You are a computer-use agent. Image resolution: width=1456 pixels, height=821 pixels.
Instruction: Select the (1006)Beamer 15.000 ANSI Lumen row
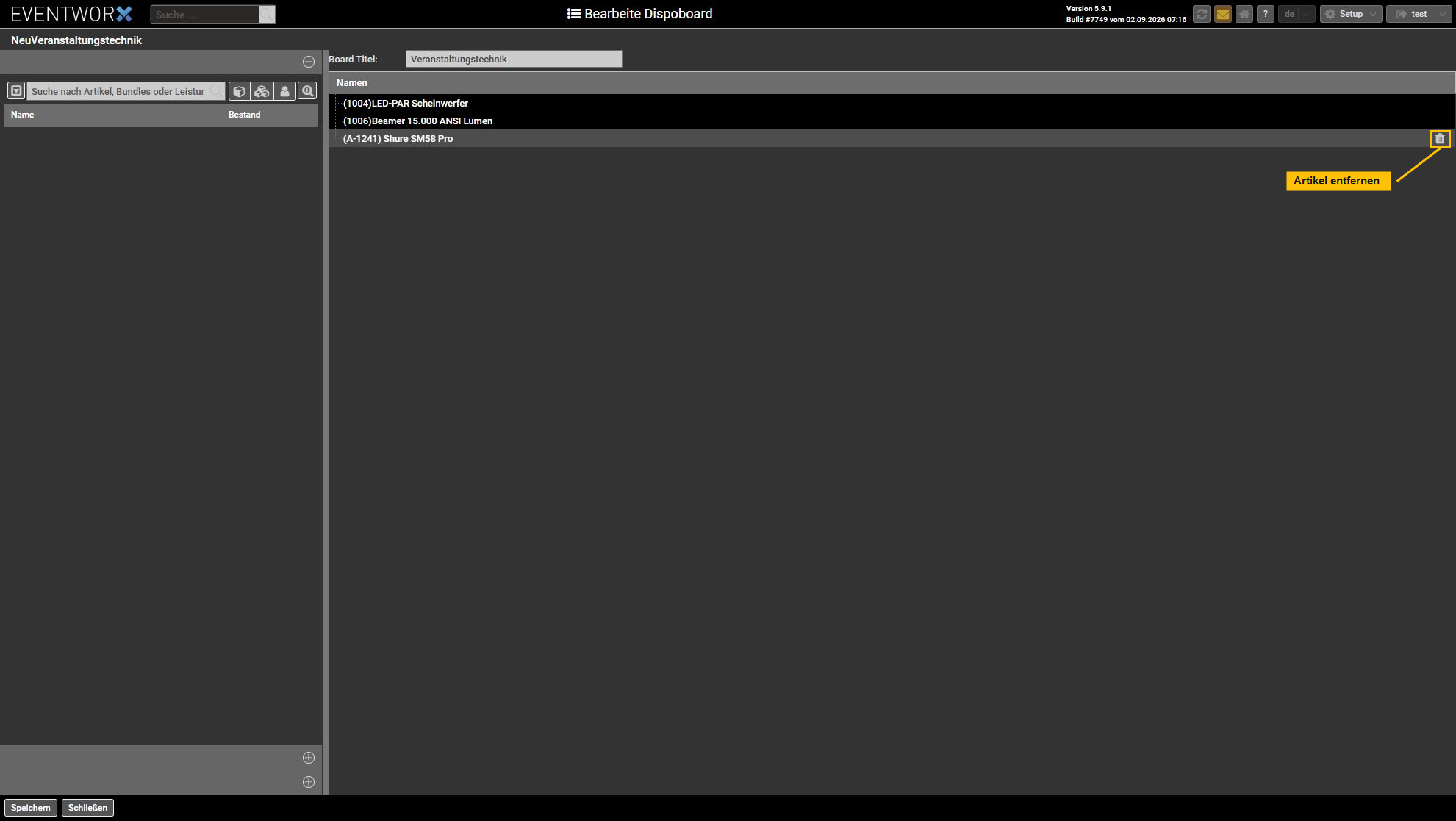point(892,121)
